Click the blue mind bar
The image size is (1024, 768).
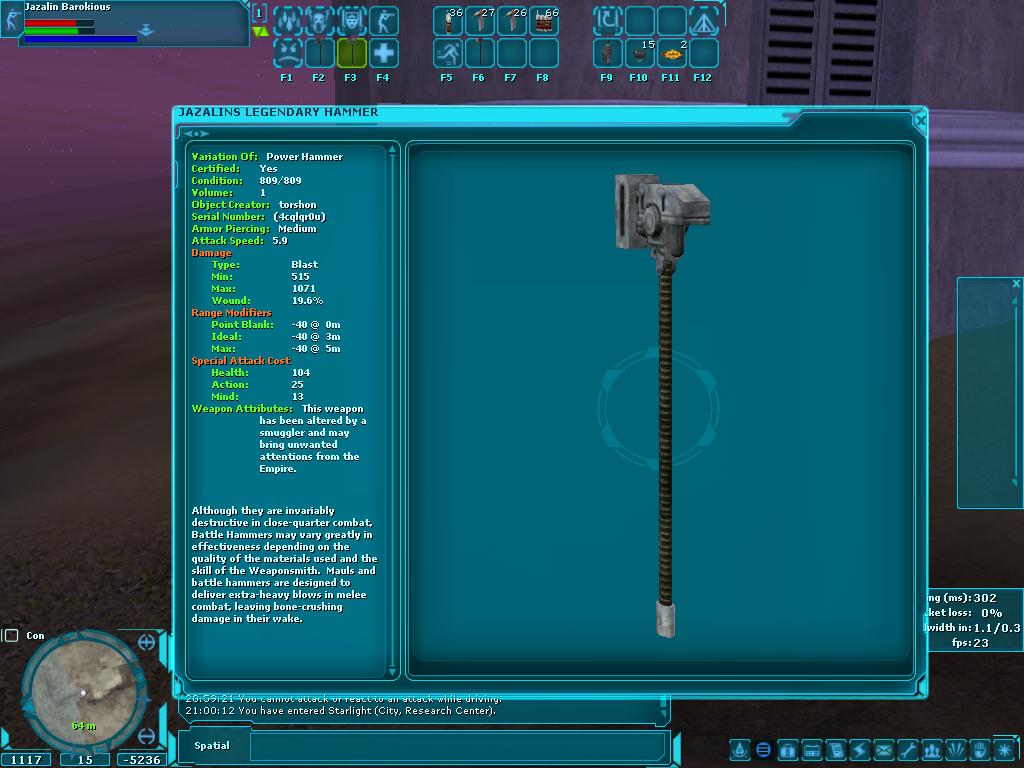tap(81, 39)
